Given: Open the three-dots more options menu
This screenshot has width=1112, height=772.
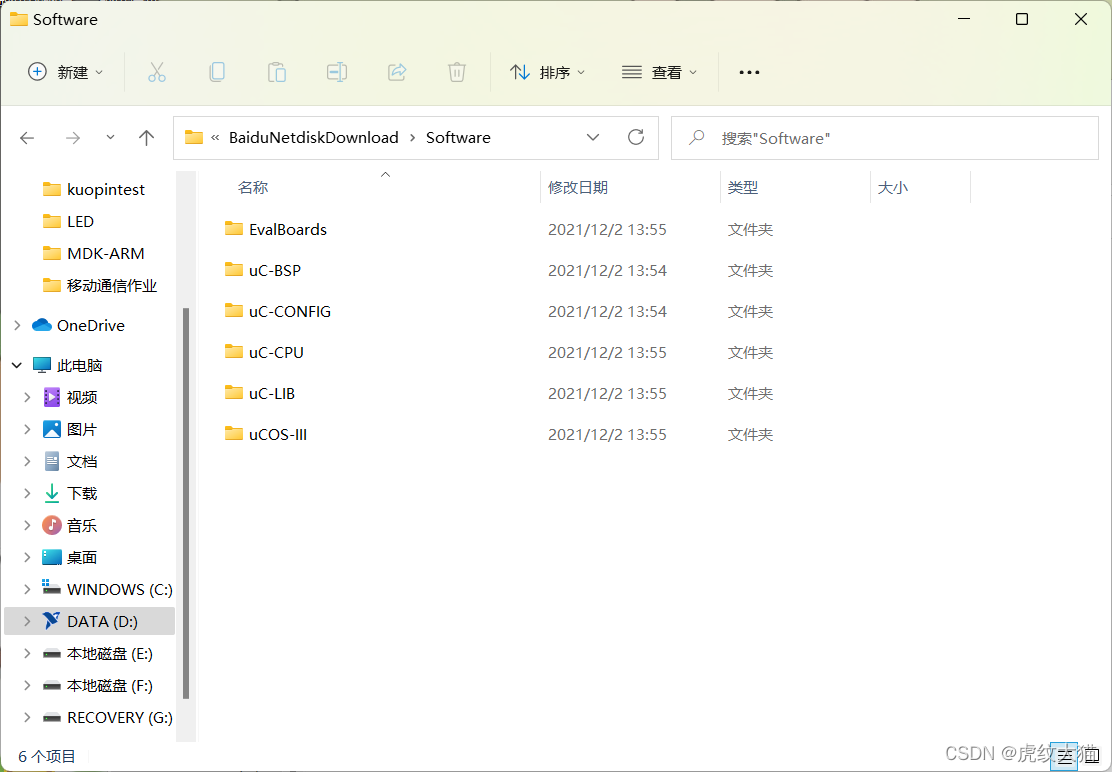Looking at the screenshot, I should tap(749, 72).
